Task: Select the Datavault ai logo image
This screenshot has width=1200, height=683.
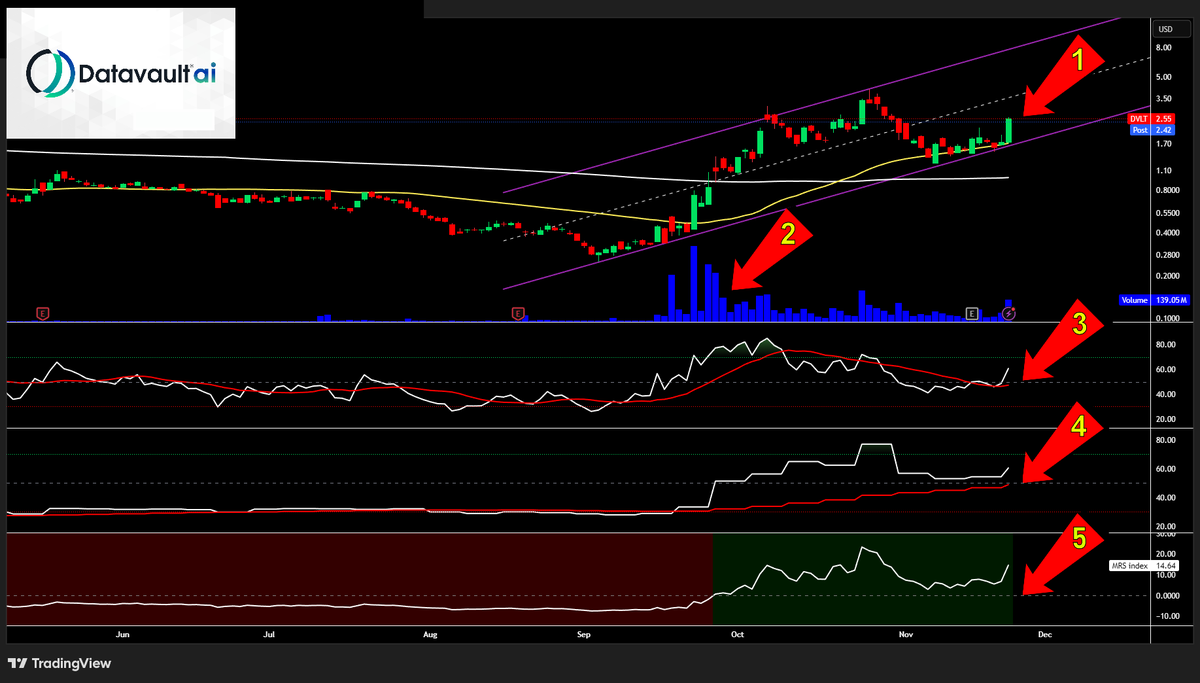Action: [x=120, y=72]
